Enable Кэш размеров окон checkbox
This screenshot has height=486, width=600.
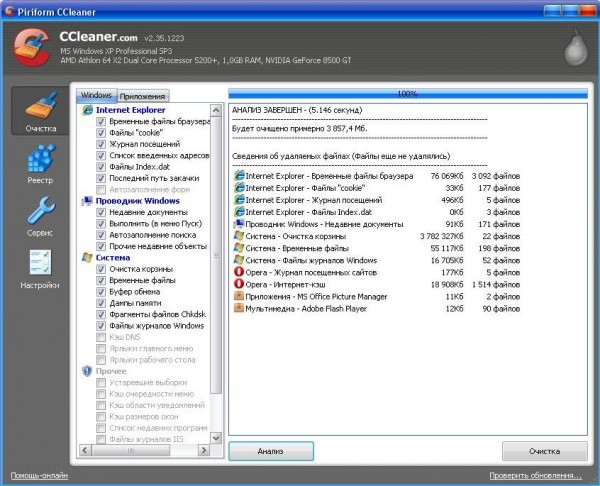click(x=101, y=417)
